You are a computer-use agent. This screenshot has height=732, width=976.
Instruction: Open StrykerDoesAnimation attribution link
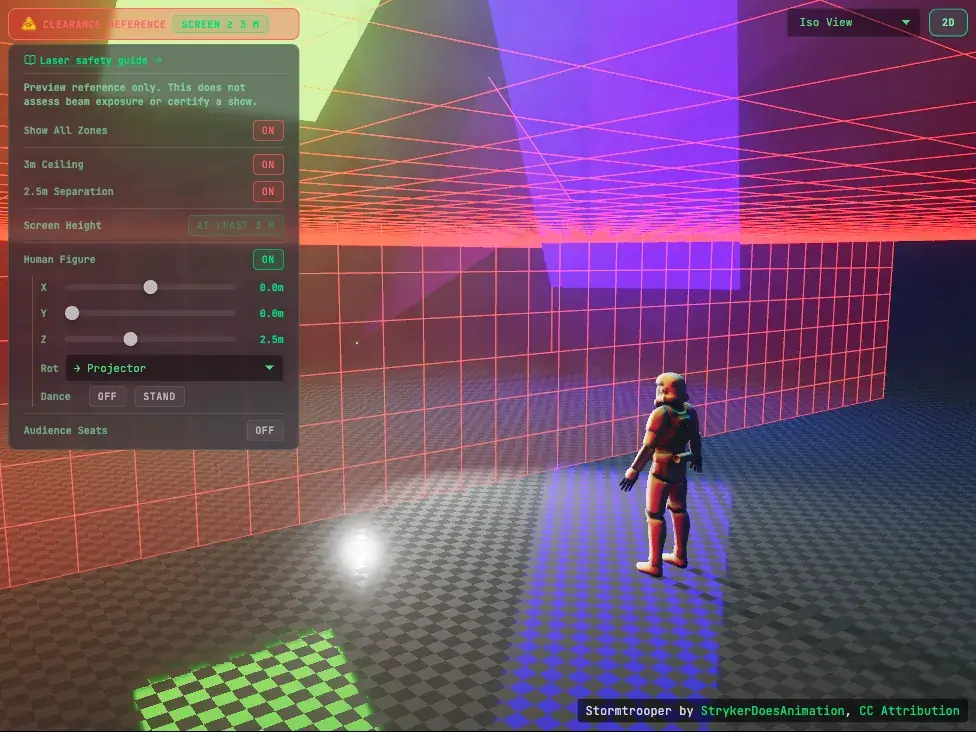pos(772,711)
